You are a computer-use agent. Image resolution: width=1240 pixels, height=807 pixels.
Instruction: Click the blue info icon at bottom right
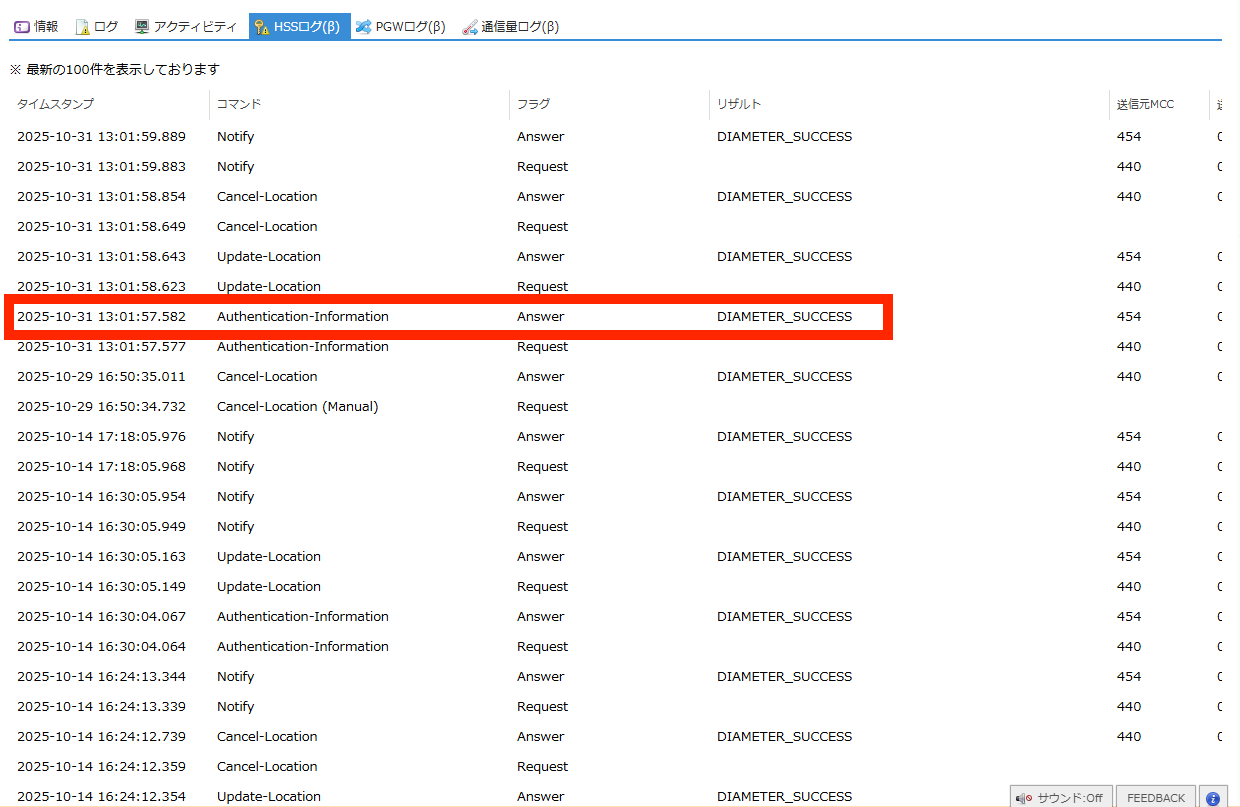tap(1213, 798)
